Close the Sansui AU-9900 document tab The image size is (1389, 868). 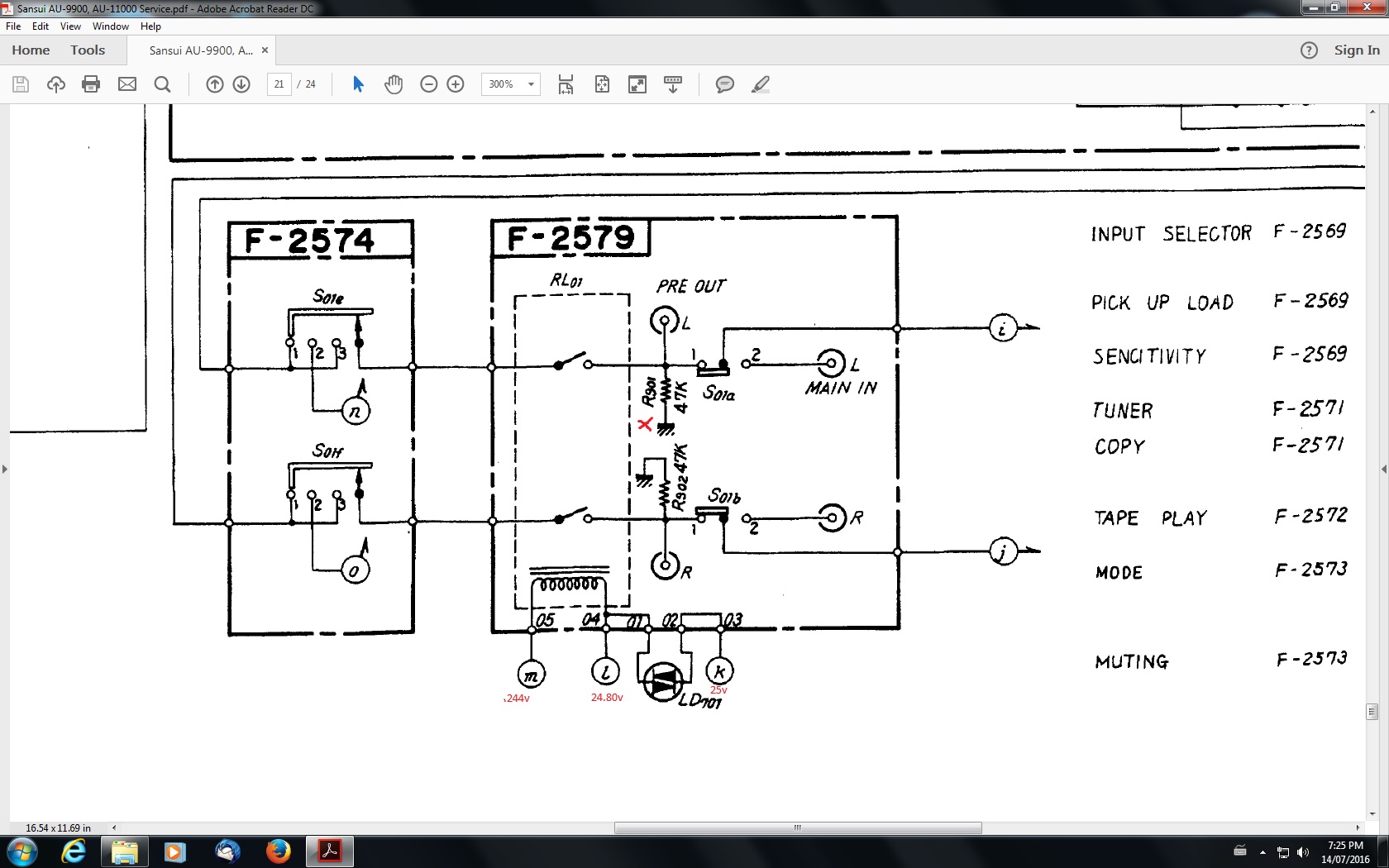[x=265, y=50]
